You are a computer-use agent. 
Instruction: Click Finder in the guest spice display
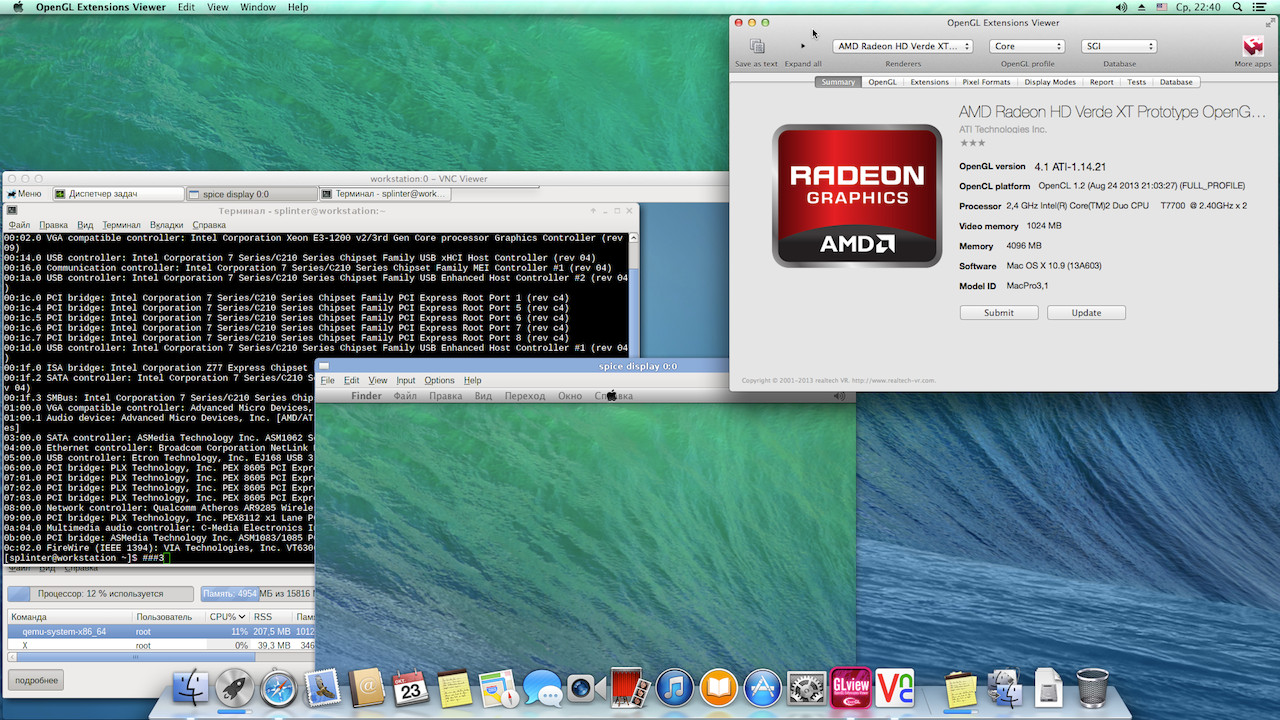[366, 396]
